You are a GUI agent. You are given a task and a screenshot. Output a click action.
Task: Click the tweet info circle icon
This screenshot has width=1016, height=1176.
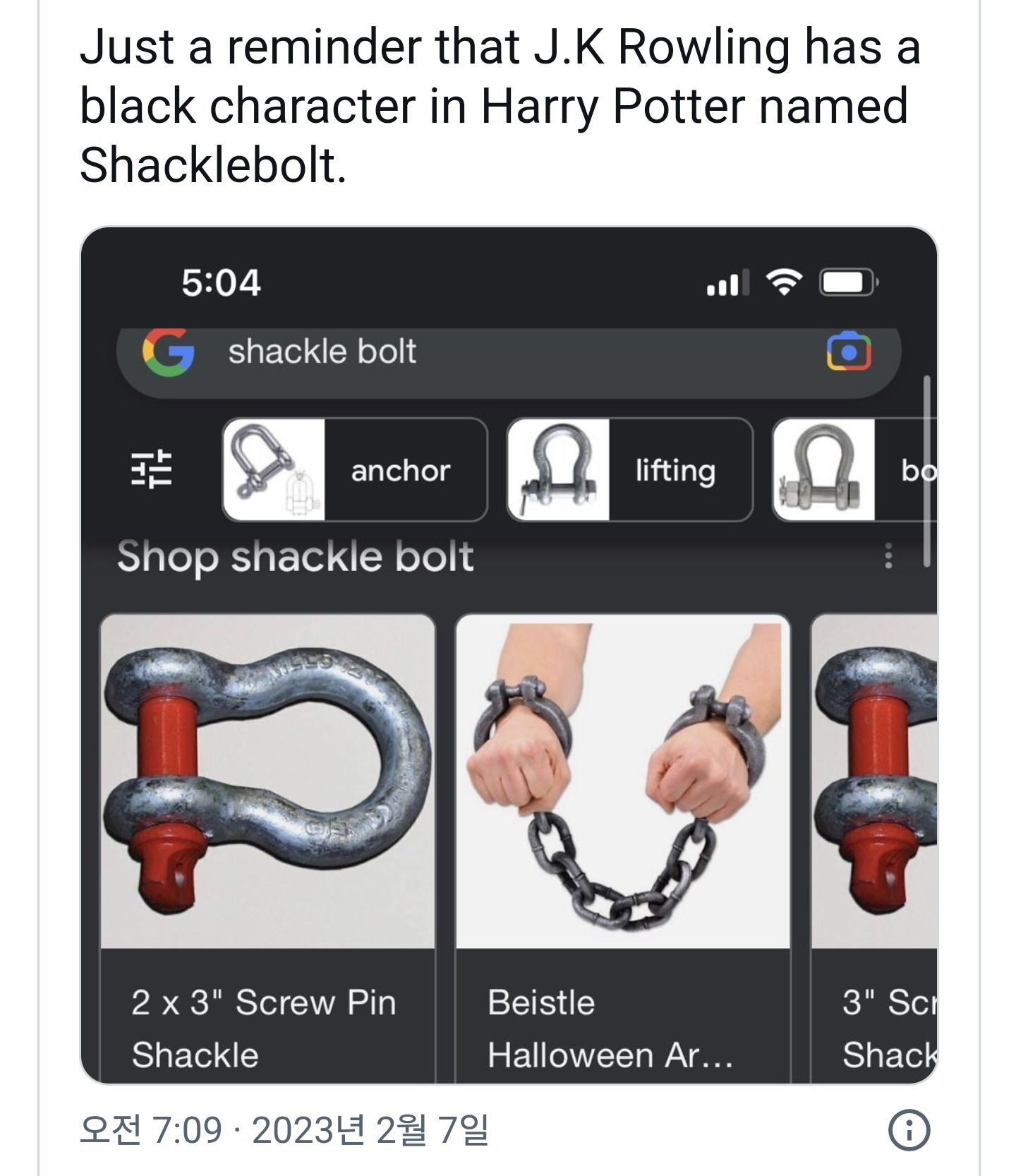[x=909, y=1130]
